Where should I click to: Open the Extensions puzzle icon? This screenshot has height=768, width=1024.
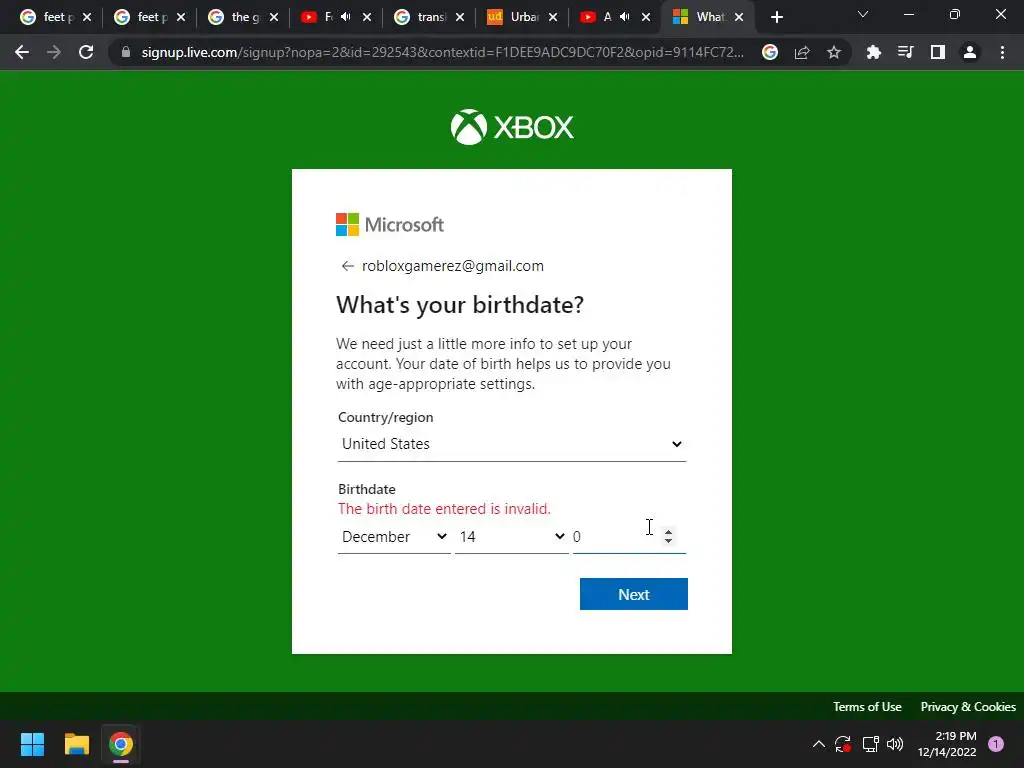874,52
